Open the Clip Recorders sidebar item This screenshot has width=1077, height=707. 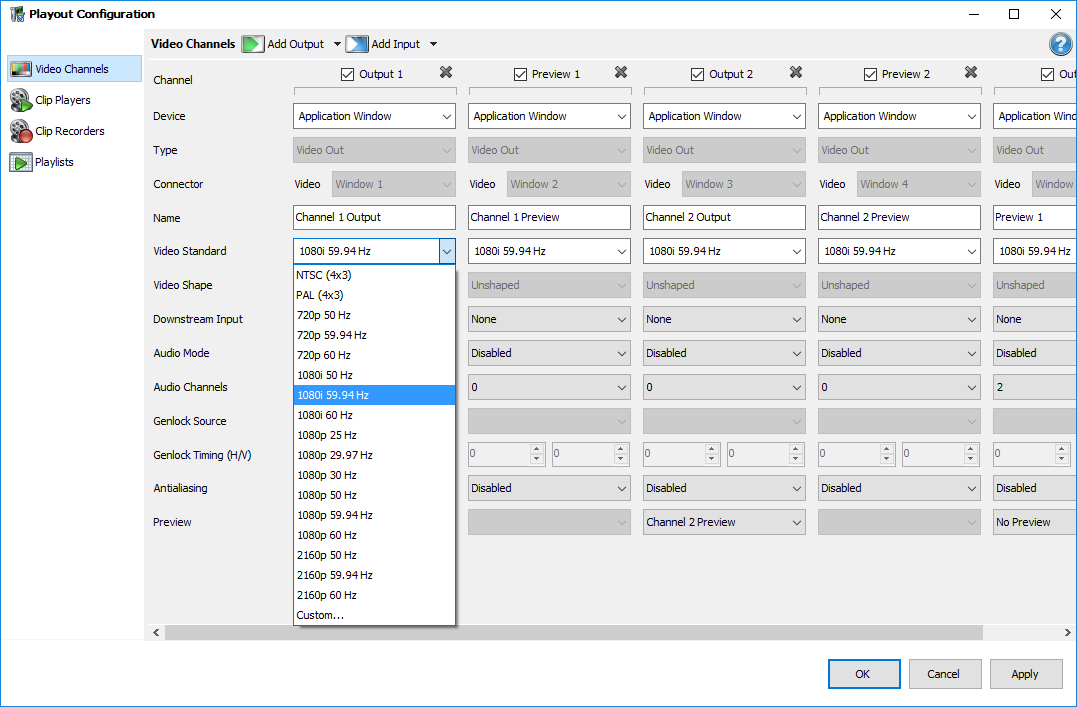(x=69, y=131)
